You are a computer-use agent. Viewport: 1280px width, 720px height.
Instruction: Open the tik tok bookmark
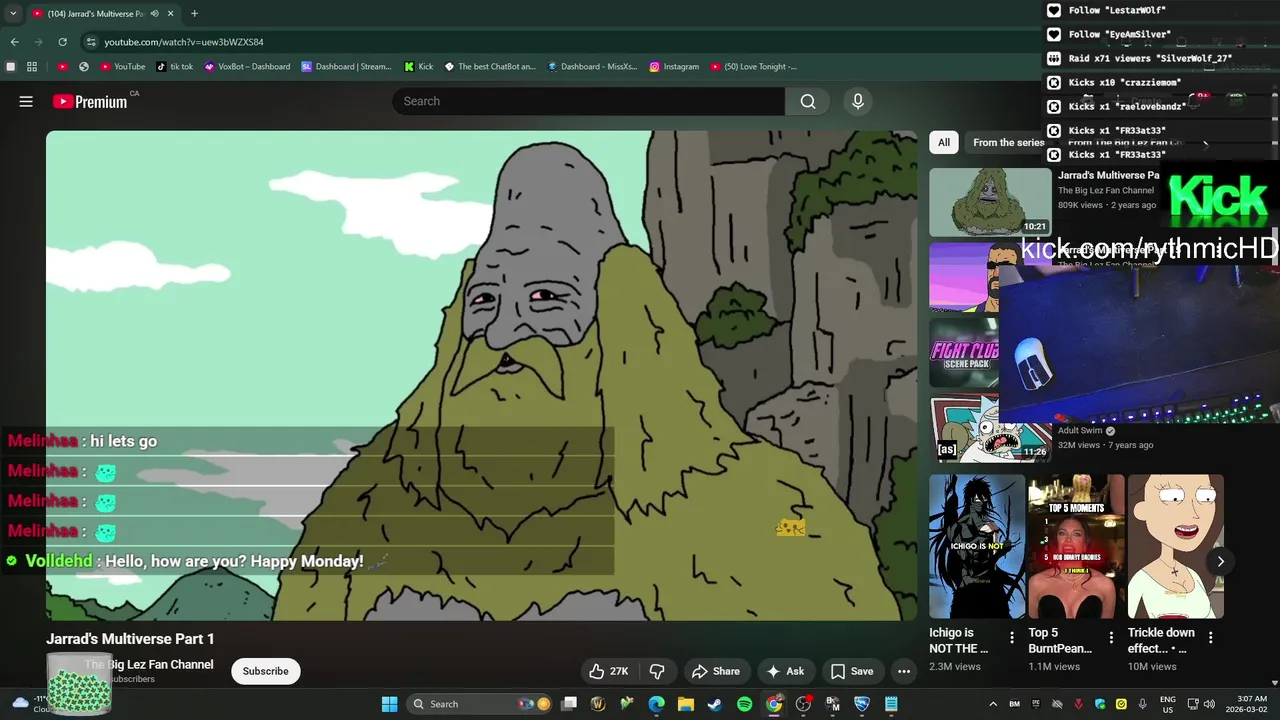point(175,67)
